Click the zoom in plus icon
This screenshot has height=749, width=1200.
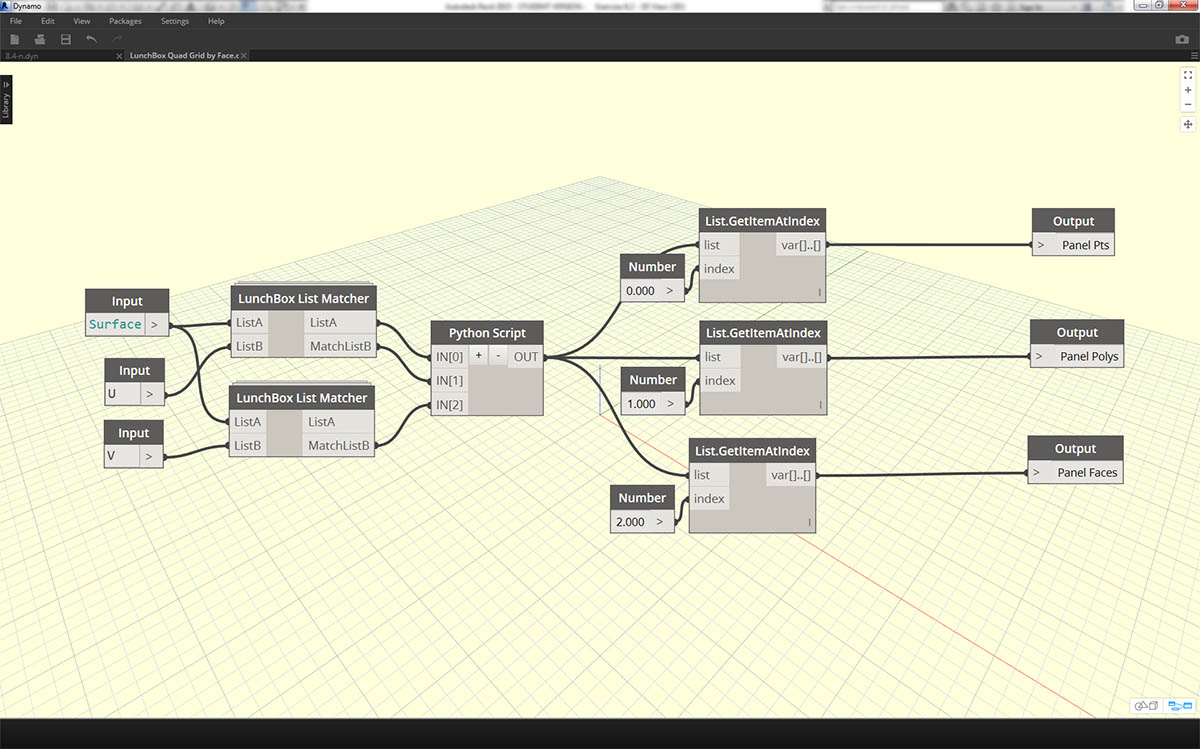click(1188, 90)
